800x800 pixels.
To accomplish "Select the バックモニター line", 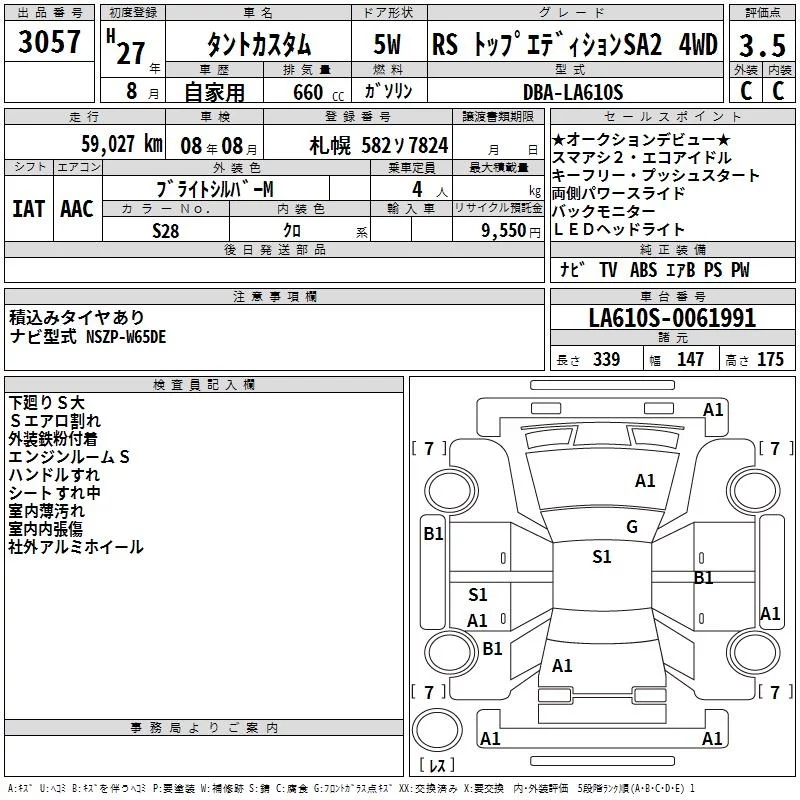I will coord(604,211).
